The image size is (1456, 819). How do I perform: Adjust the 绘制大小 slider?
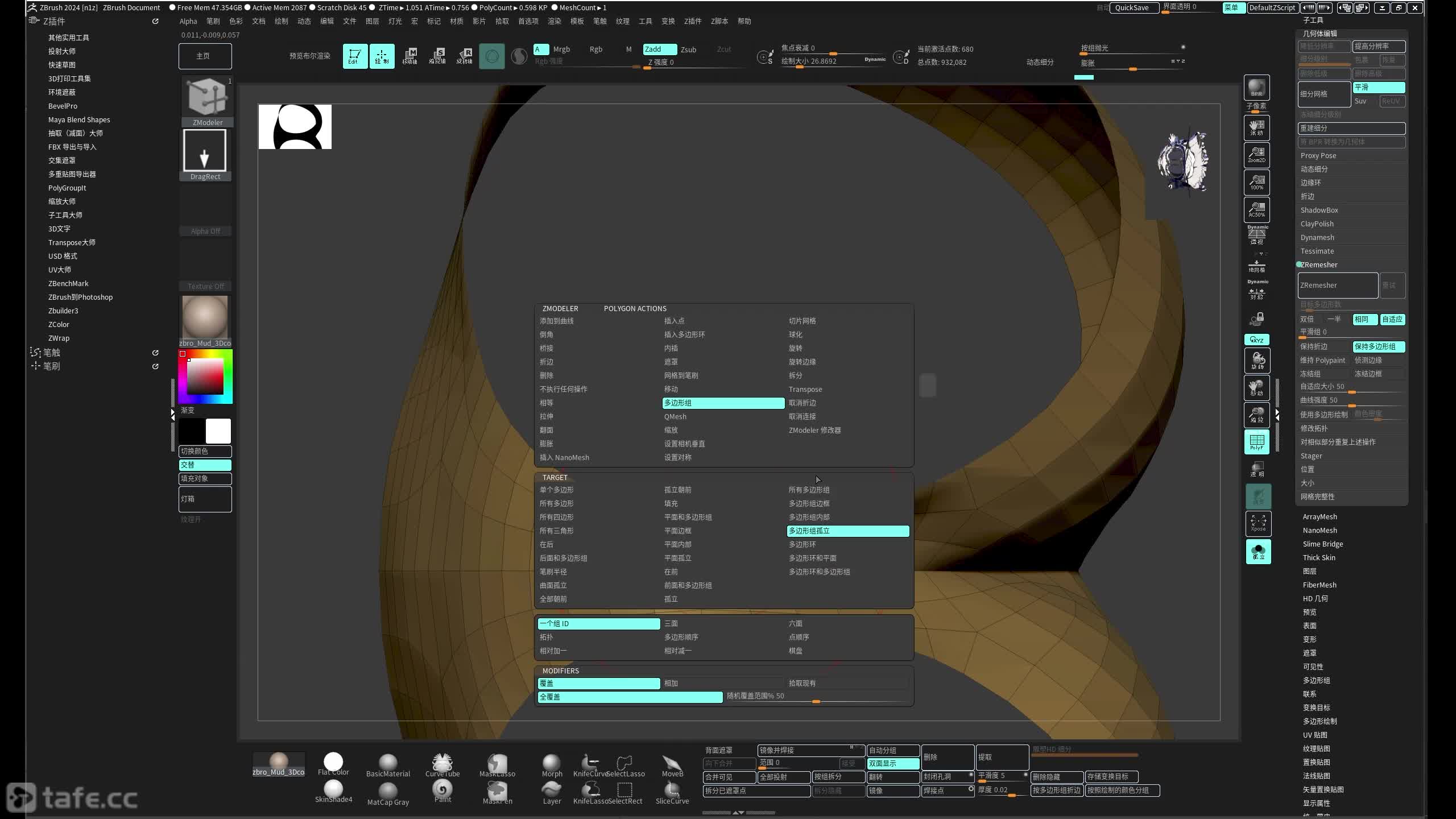[833, 61]
